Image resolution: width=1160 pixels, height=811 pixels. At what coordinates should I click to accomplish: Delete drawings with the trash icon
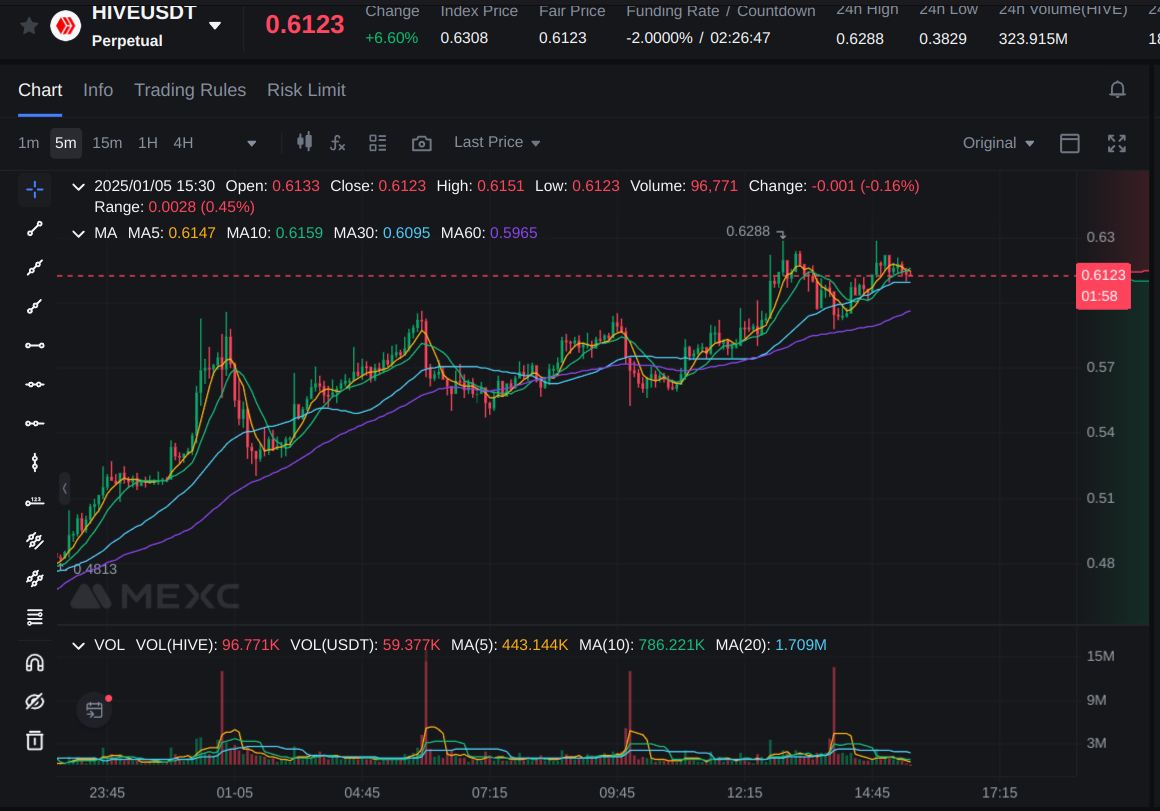coord(35,740)
